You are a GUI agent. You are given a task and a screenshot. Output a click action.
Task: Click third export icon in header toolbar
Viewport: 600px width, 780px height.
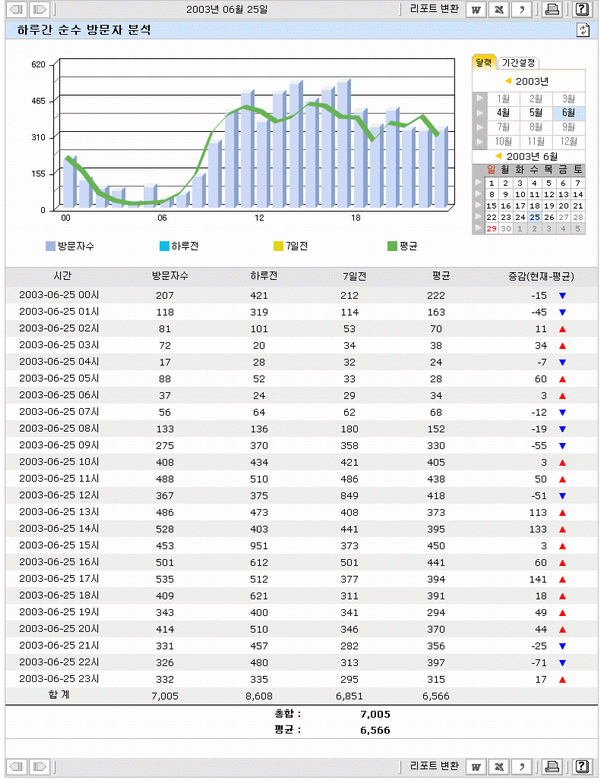pyautogui.click(x=521, y=9)
